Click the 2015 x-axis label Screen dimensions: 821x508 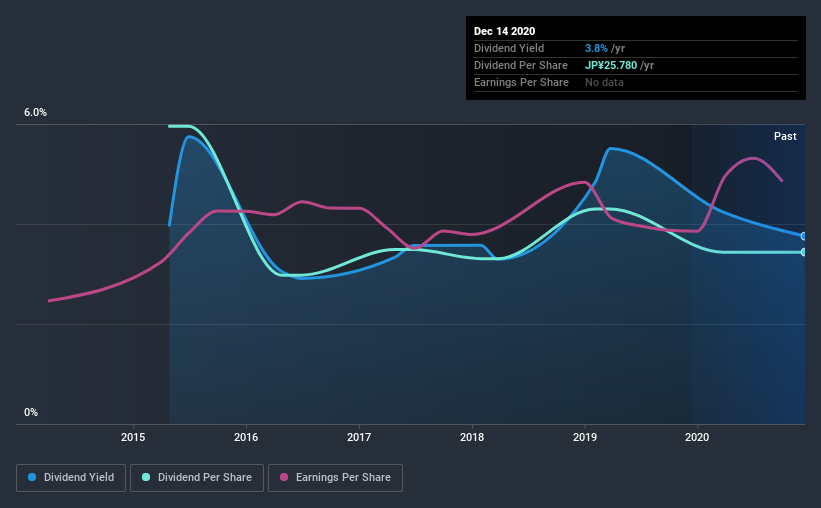pyautogui.click(x=133, y=437)
